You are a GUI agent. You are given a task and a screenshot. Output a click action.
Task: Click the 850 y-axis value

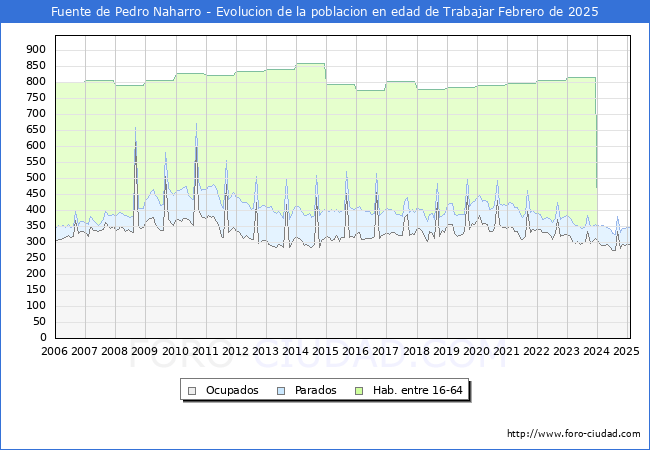tap(36, 65)
